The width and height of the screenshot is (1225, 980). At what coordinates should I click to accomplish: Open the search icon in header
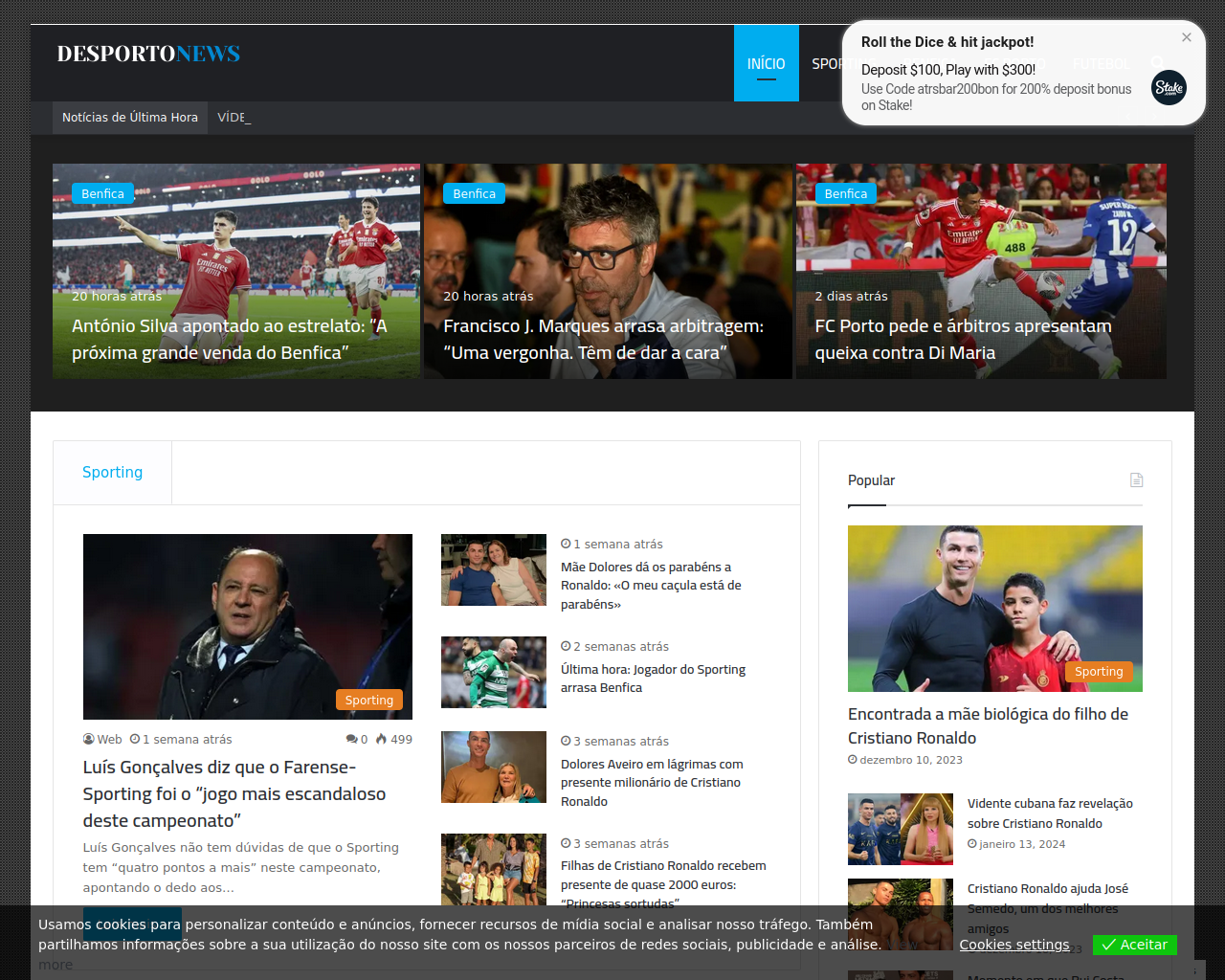click(x=1157, y=63)
